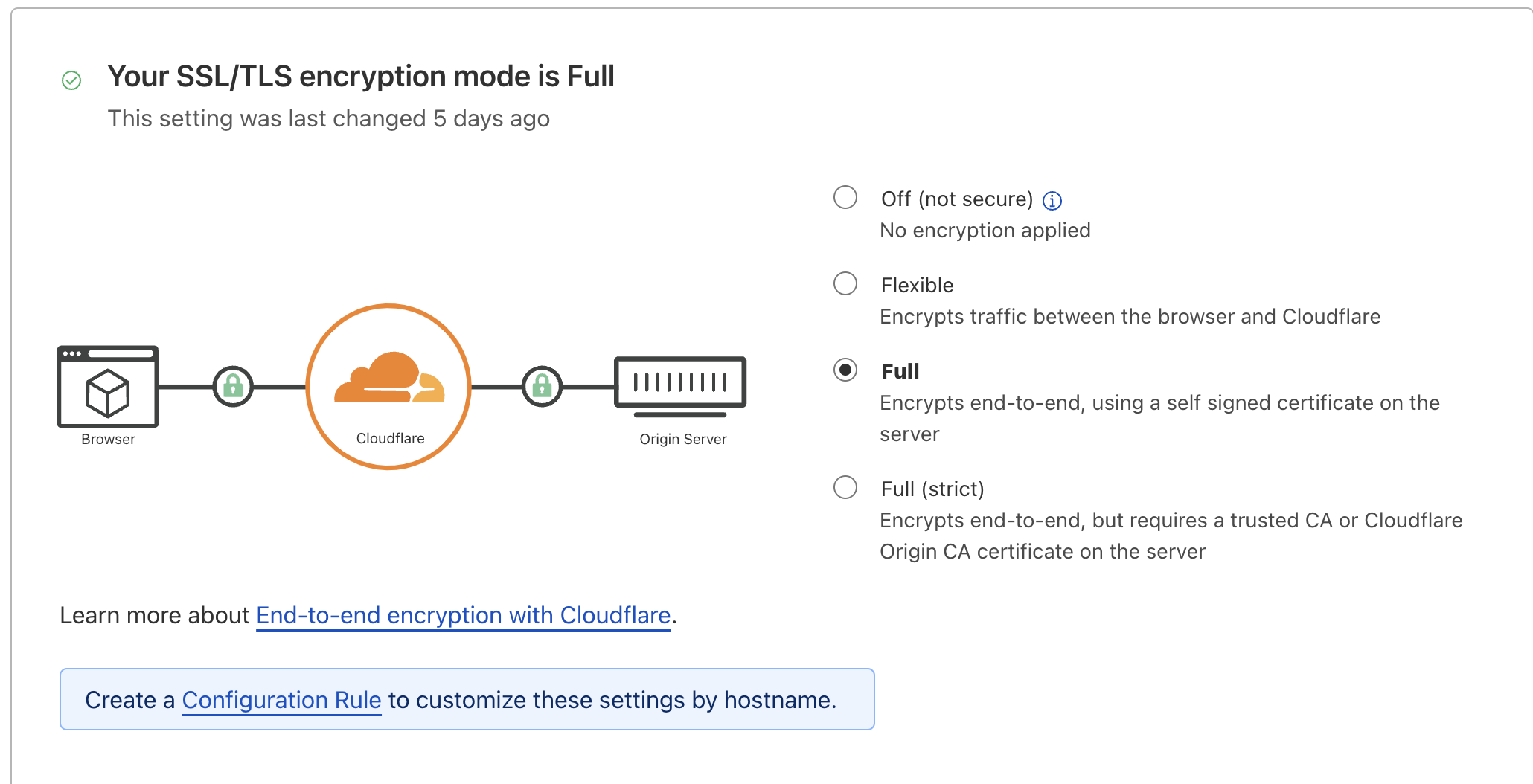Click the SSL/TLS encryption mode heading
1533x784 pixels.
(x=361, y=76)
